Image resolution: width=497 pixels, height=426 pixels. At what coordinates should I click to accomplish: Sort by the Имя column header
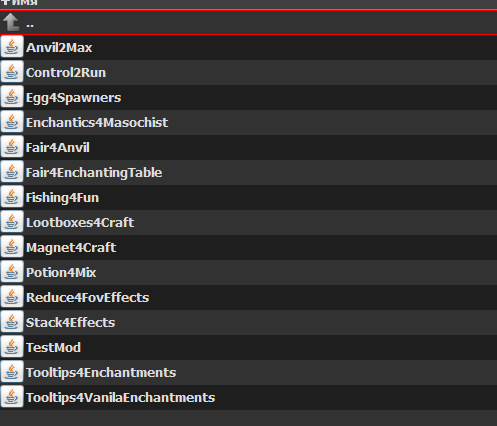(21, 3)
